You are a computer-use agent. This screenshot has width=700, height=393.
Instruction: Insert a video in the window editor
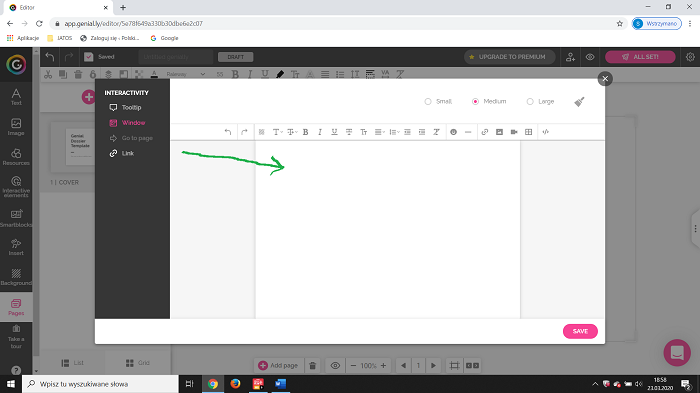coord(514,132)
